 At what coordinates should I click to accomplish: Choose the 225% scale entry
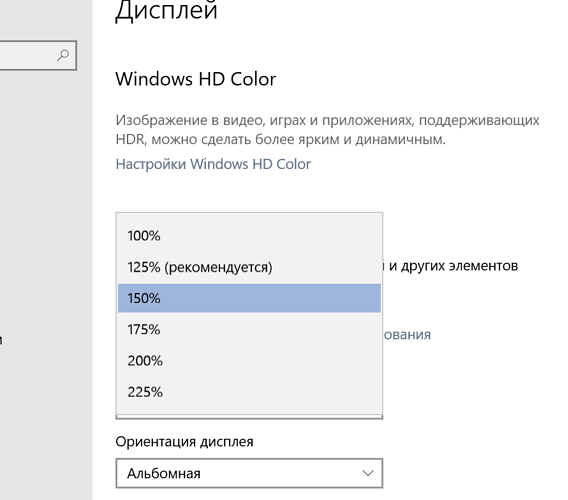click(x=249, y=392)
